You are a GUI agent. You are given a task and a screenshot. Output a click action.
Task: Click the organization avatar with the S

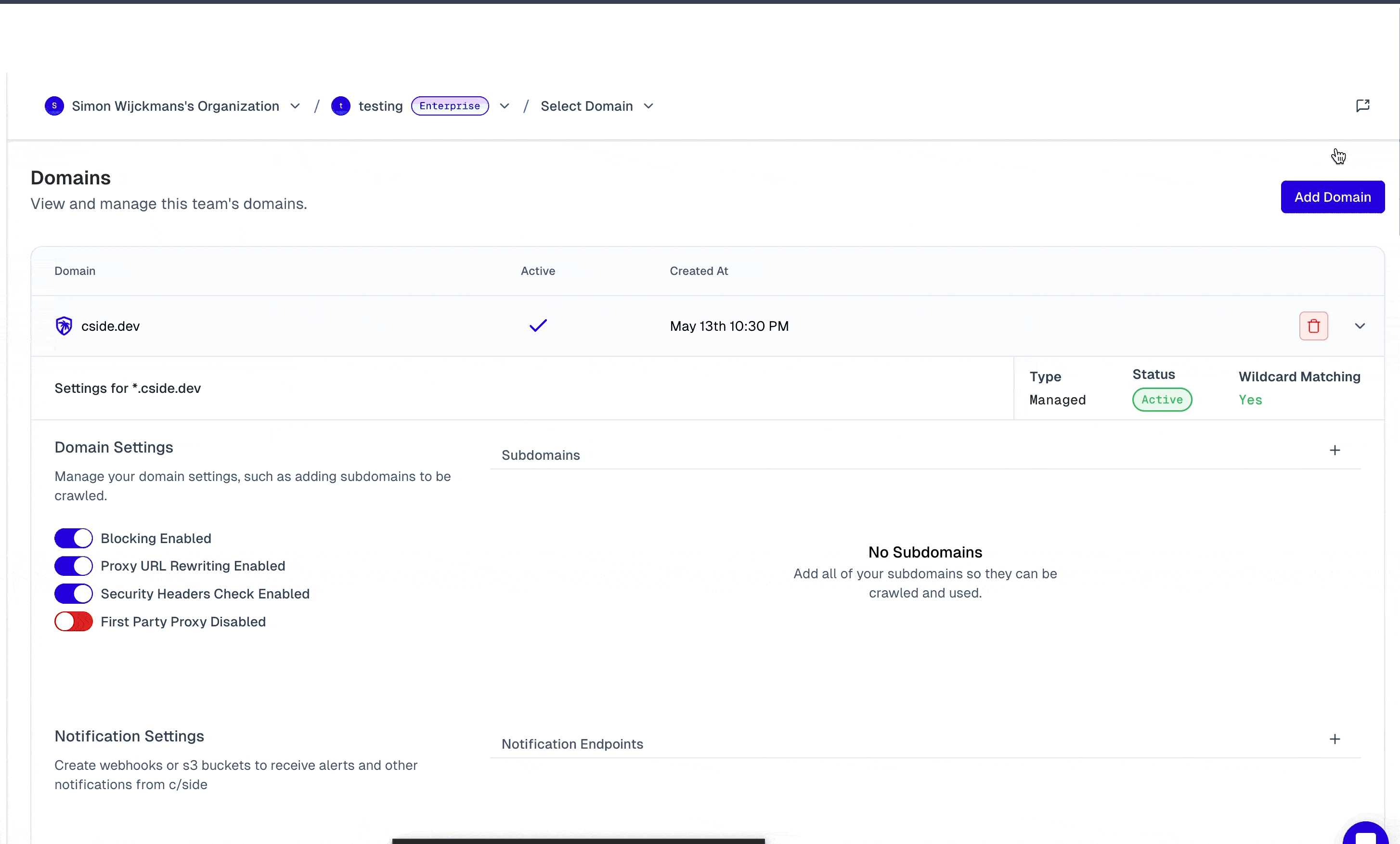(x=54, y=106)
